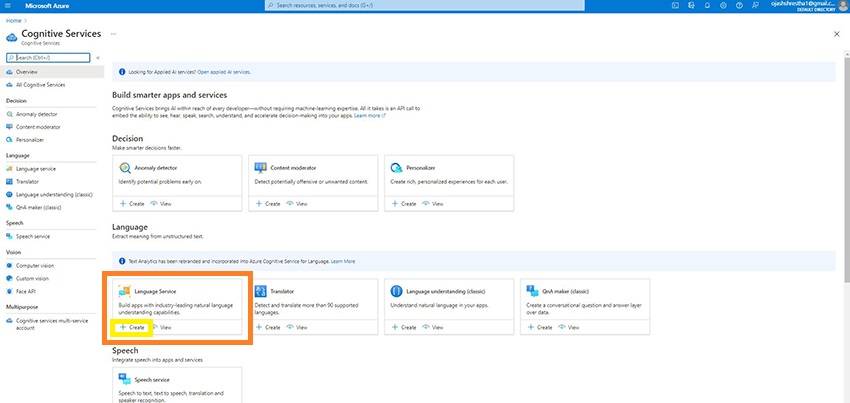Screen dimensions: 850x403
Task: Click View on Language understanding (classic) card
Action: tap(433, 328)
